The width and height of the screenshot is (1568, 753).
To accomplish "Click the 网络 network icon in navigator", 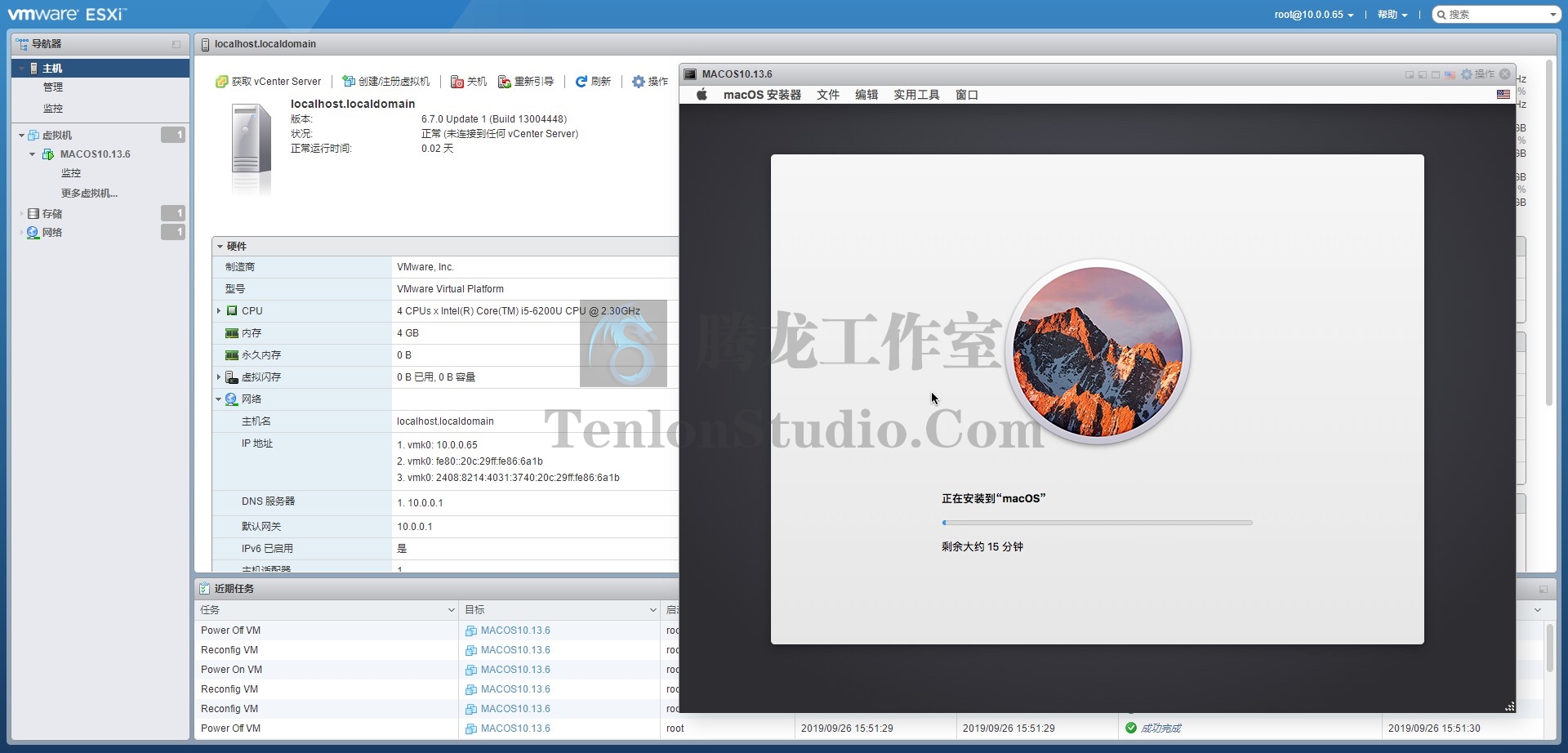I will (33, 233).
